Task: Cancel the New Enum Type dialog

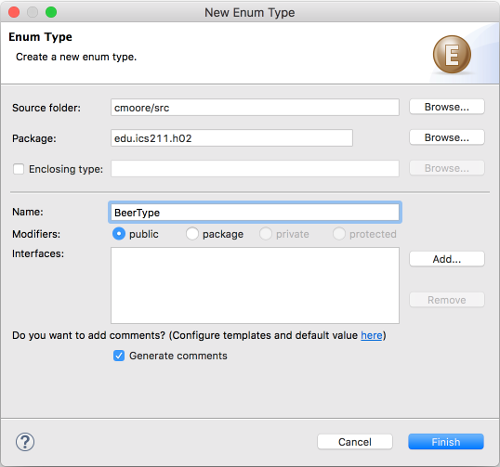Action: pyautogui.click(x=355, y=442)
